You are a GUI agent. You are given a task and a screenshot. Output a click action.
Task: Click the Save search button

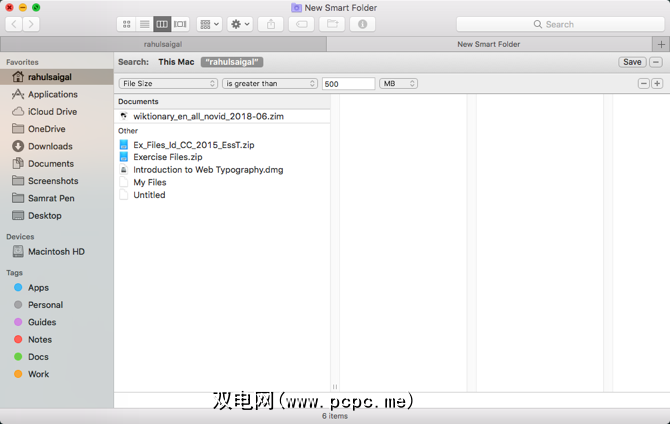point(632,62)
